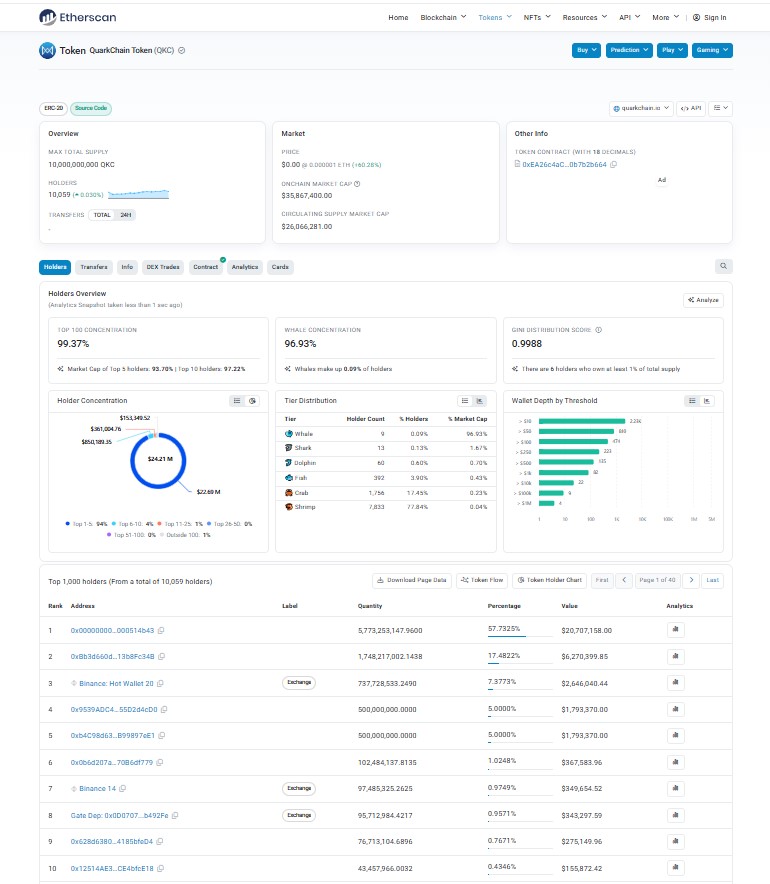This screenshot has height=884, width=770.
Task: Copy address 0xBb3d660d...13b8Fc34B
Action: (162, 656)
